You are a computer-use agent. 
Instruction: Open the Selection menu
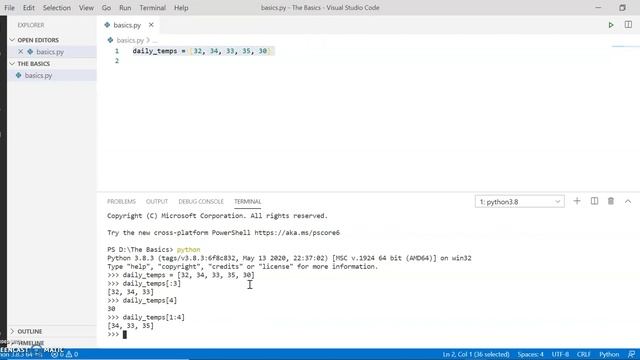pyautogui.click(x=57, y=8)
